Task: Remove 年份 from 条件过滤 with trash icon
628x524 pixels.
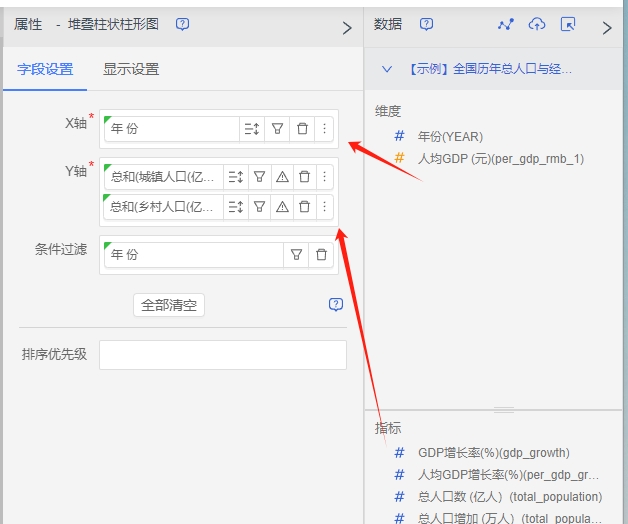Action: click(x=321, y=255)
